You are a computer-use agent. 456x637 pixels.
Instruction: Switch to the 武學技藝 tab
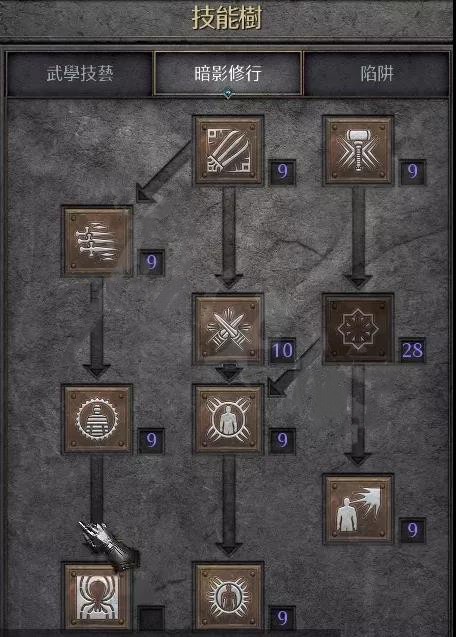pos(80,74)
